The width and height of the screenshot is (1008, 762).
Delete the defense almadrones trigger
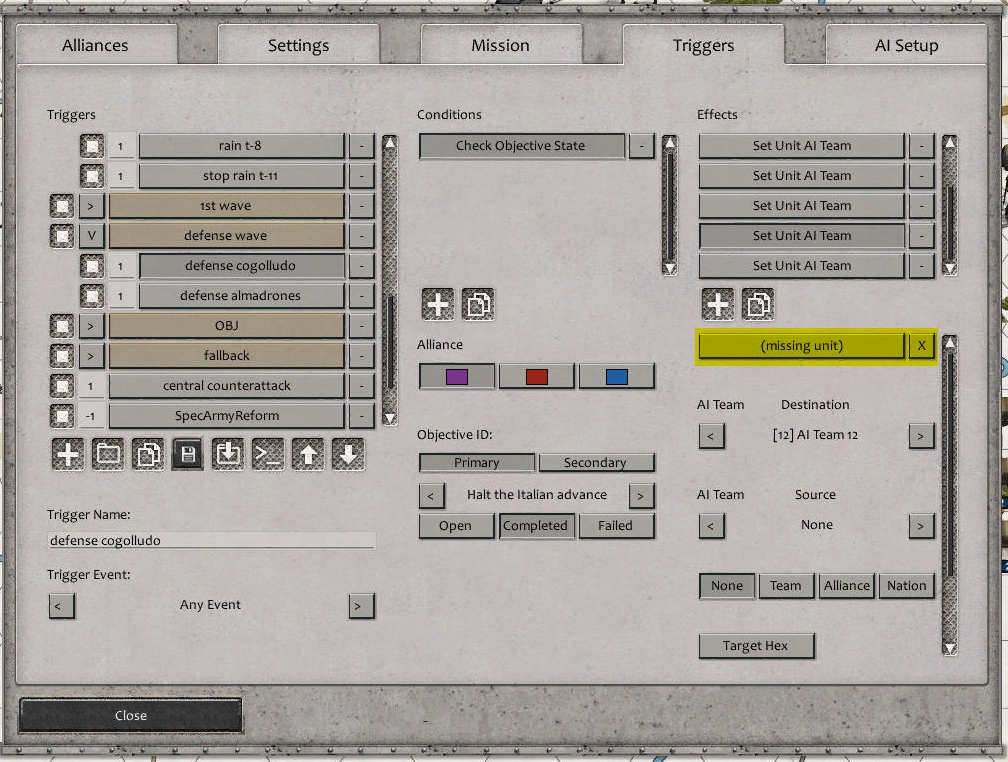[x=362, y=296]
